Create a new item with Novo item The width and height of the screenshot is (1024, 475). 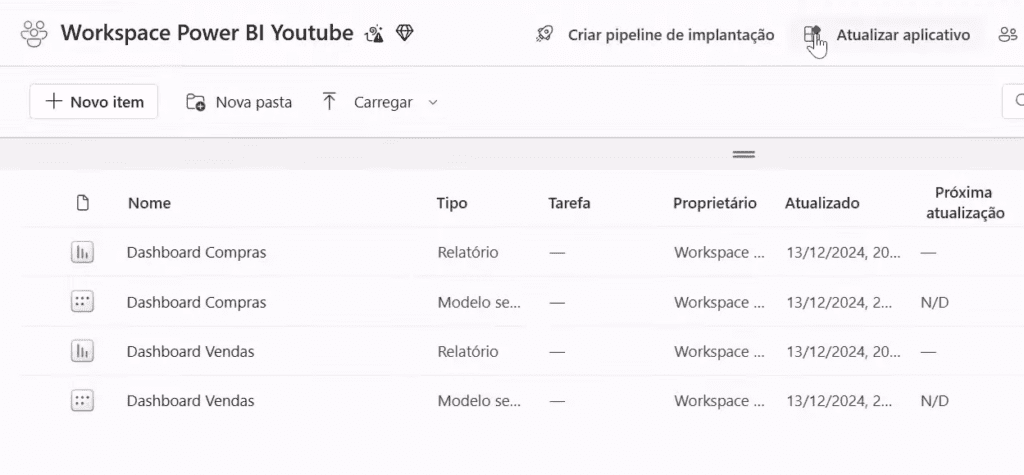click(94, 101)
